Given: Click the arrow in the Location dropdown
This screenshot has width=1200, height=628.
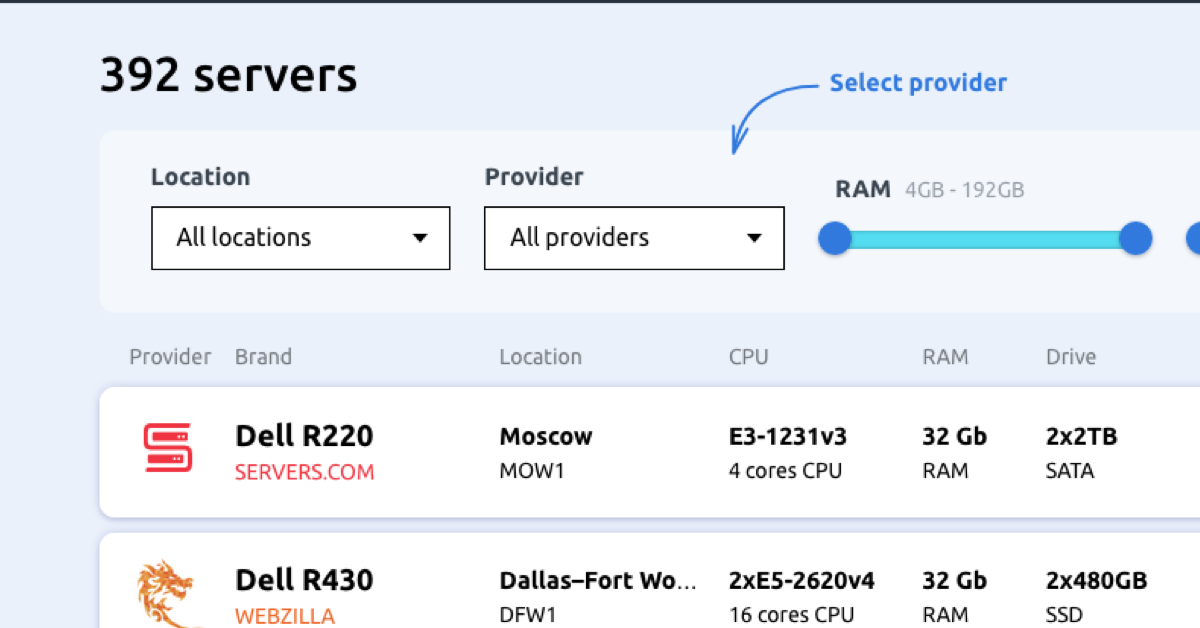Looking at the screenshot, I should (x=421, y=238).
